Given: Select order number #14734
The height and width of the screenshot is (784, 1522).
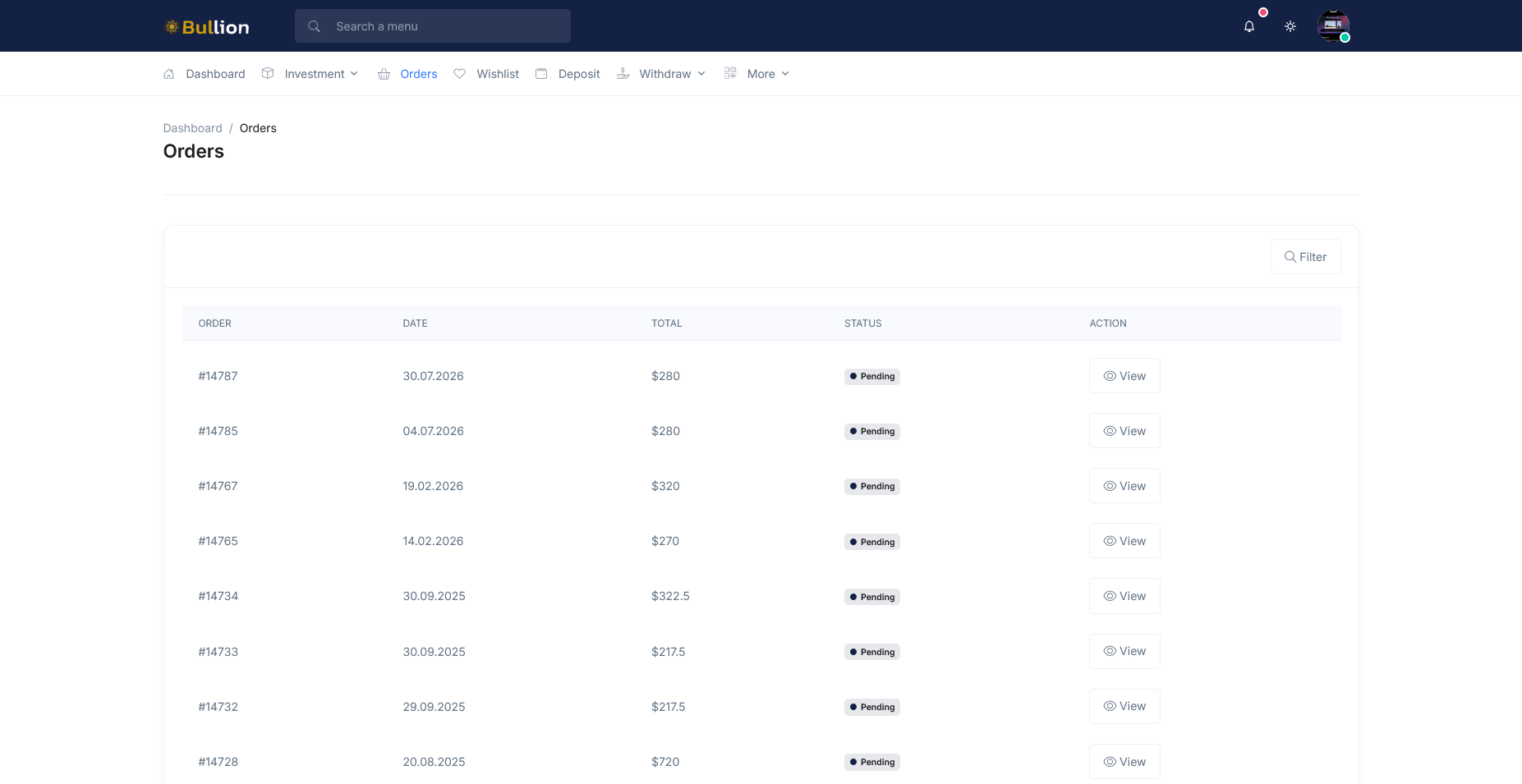Looking at the screenshot, I should click(x=218, y=596).
